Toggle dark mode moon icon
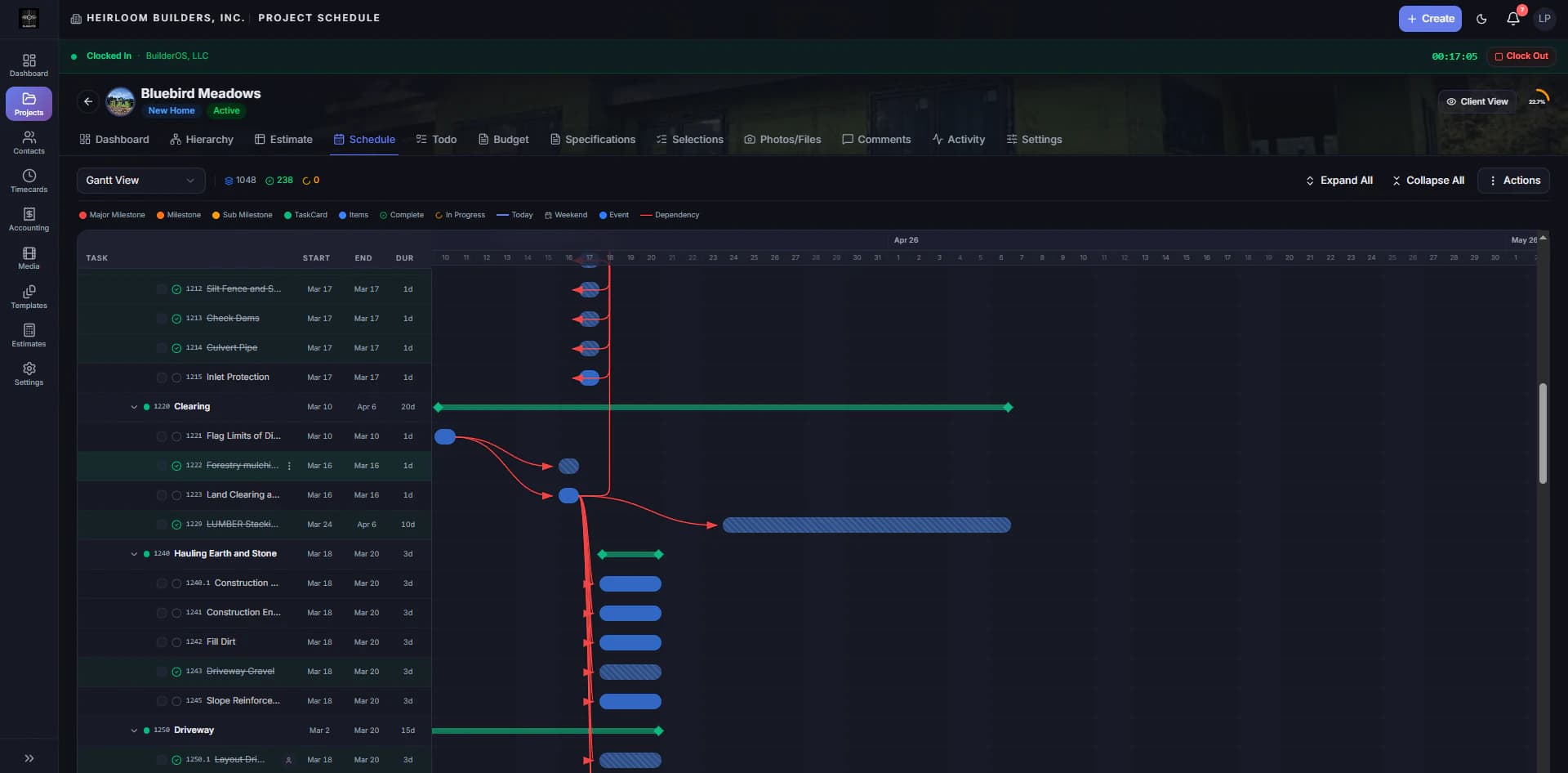Screen dimensions: 1568x773 (x=1481, y=19)
